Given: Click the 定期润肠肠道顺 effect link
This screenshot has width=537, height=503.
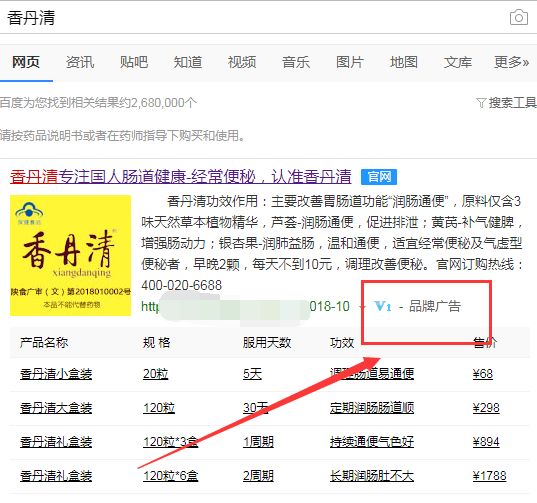Looking at the screenshot, I should point(372,407).
